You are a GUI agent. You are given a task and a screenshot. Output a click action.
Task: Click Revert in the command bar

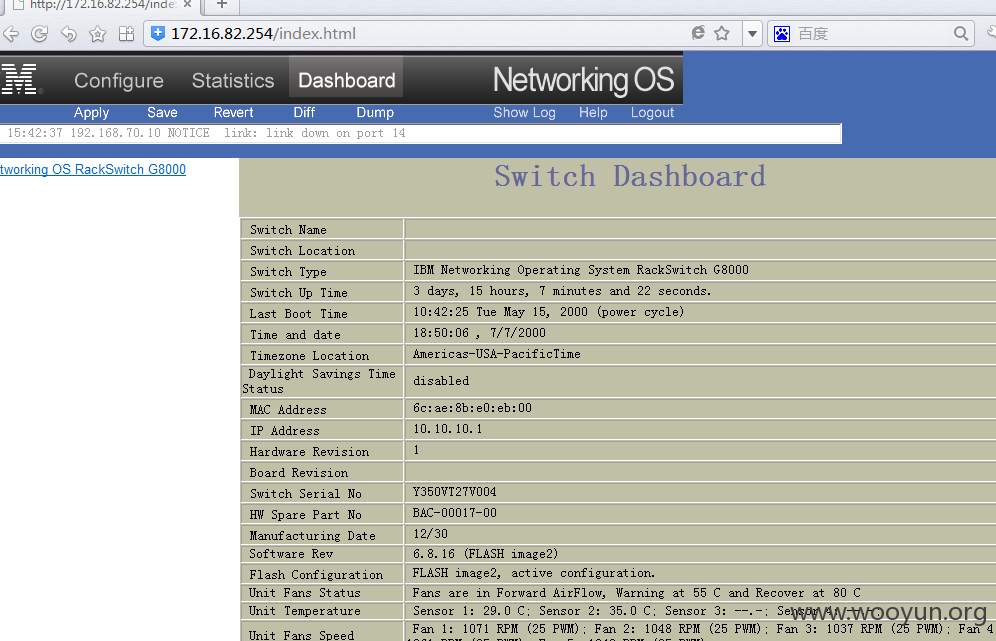233,112
